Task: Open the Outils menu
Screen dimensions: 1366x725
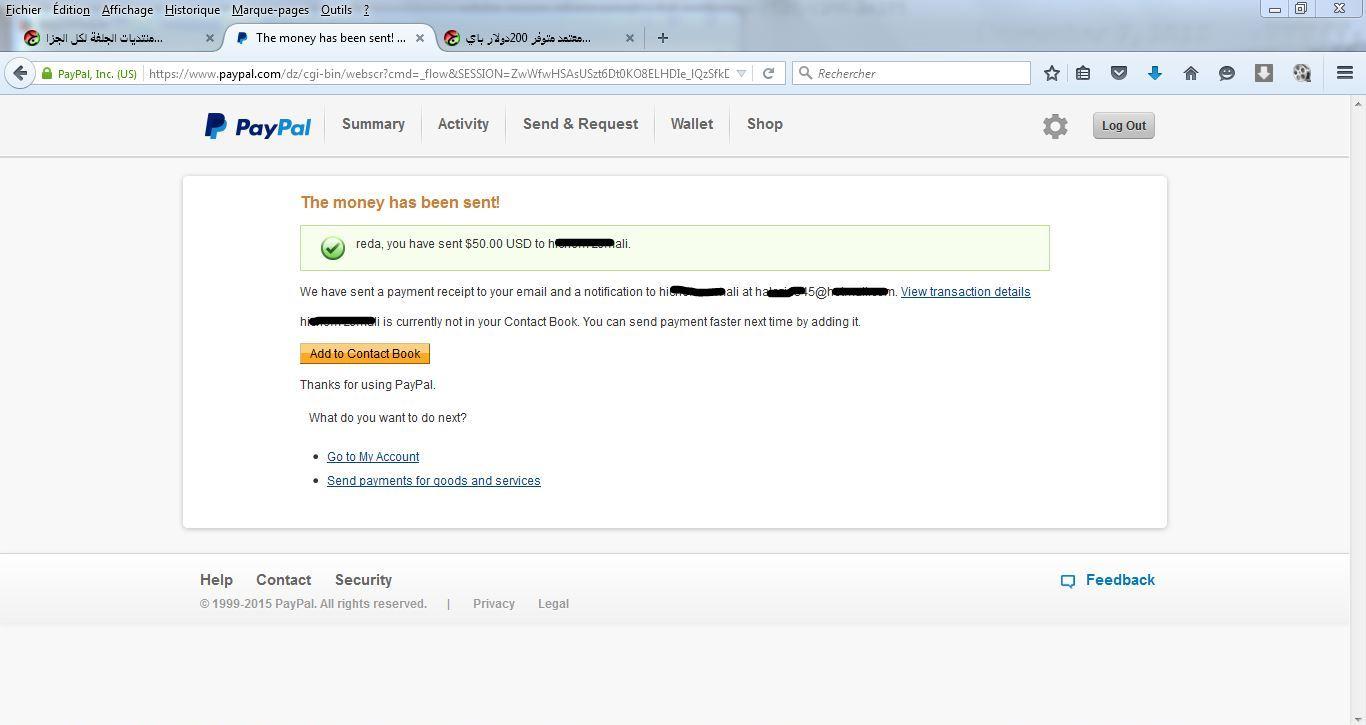Action: coord(336,10)
